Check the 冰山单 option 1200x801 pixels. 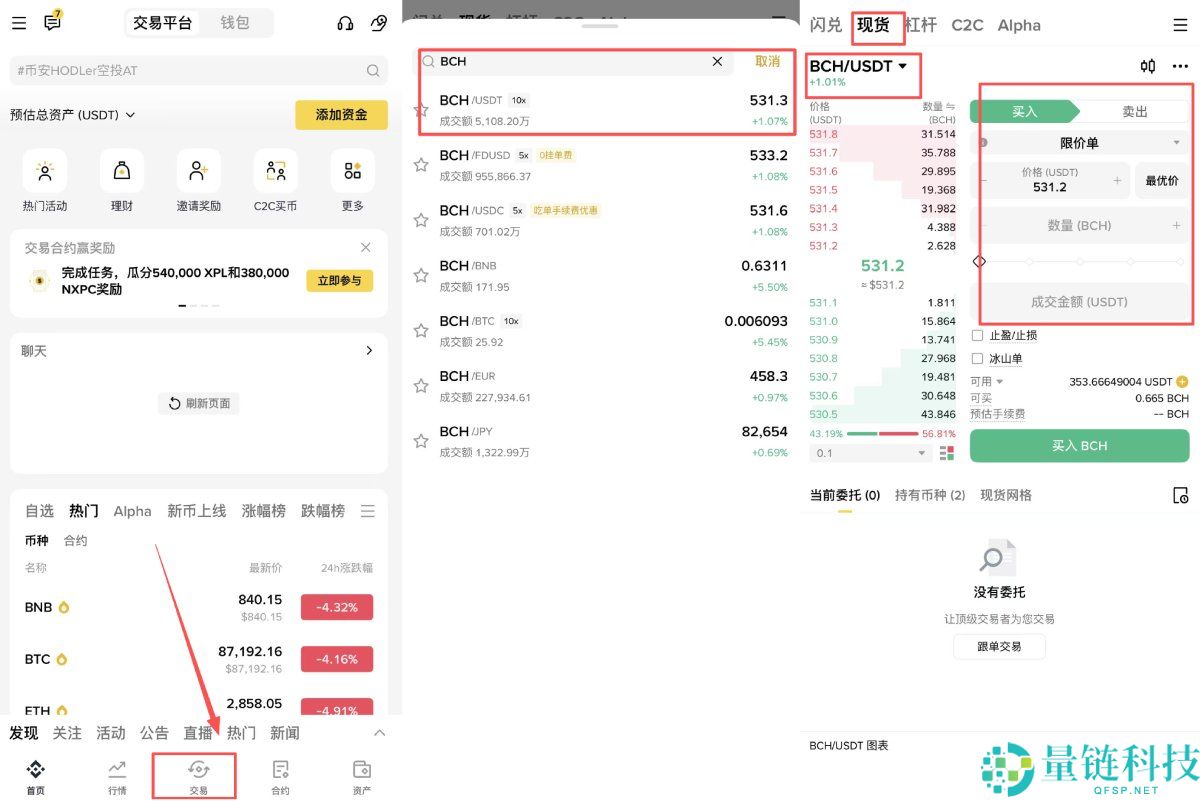pyautogui.click(x=977, y=358)
